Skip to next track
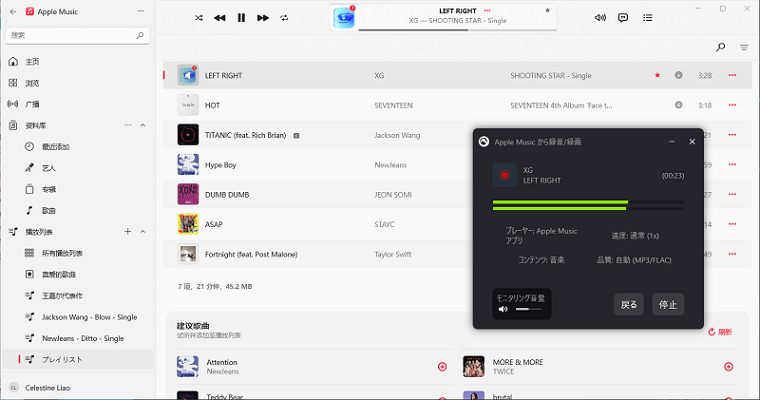 pos(263,18)
